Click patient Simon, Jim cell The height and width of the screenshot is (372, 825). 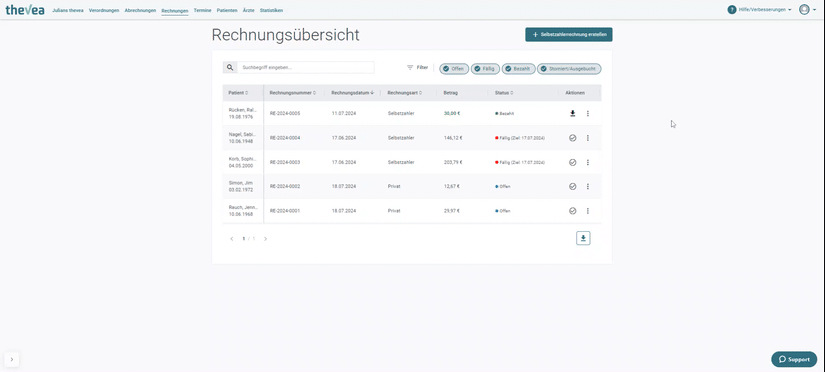(243, 186)
